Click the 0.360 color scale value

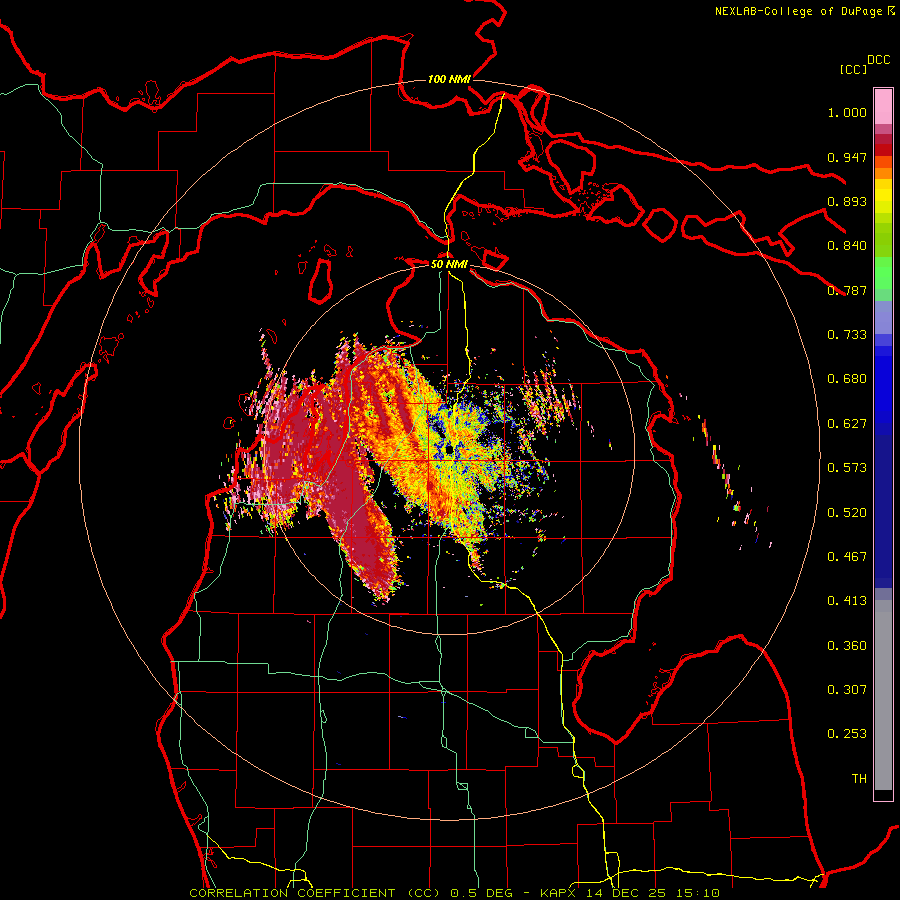coord(847,646)
